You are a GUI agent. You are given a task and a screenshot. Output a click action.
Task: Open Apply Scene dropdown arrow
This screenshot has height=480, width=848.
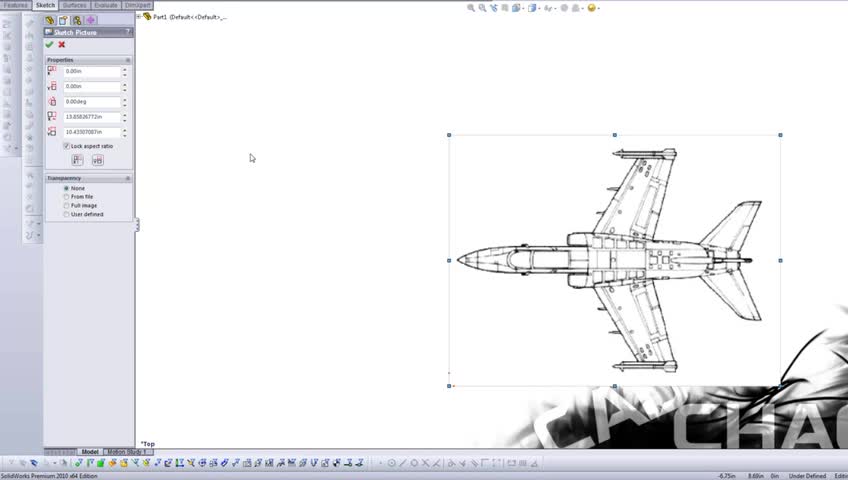(582, 9)
